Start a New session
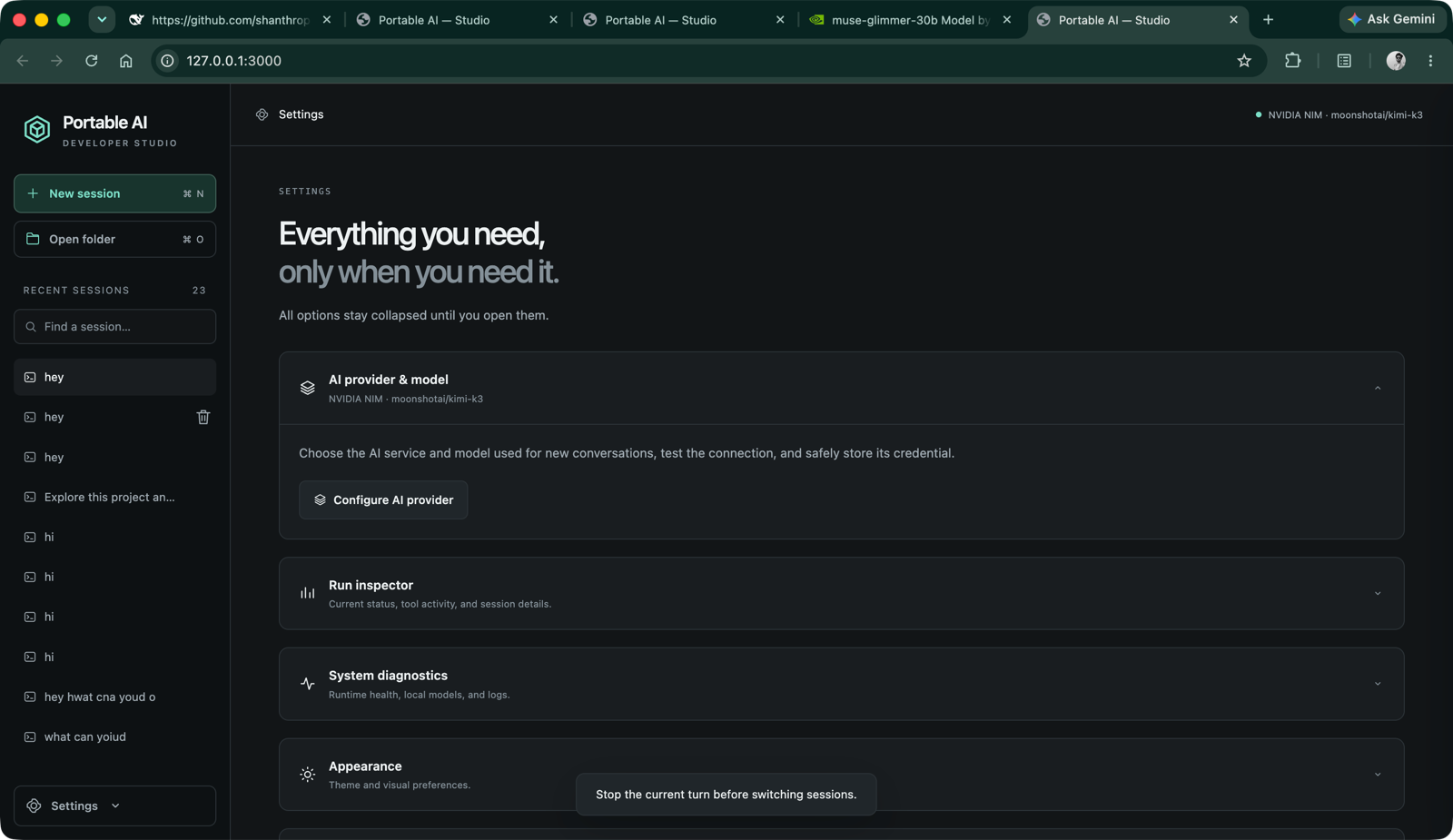This screenshot has height=840, width=1453. pyautogui.click(x=114, y=193)
